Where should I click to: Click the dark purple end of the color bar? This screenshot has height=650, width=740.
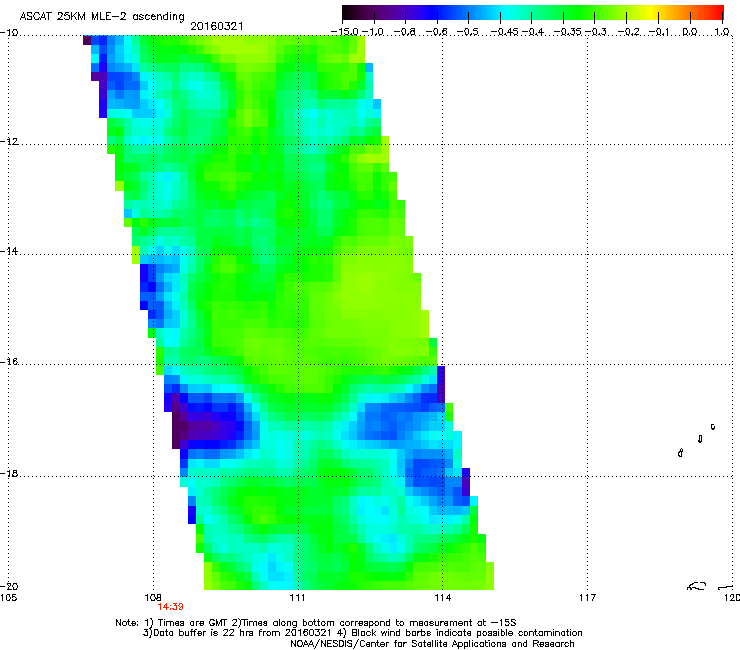tap(349, 12)
